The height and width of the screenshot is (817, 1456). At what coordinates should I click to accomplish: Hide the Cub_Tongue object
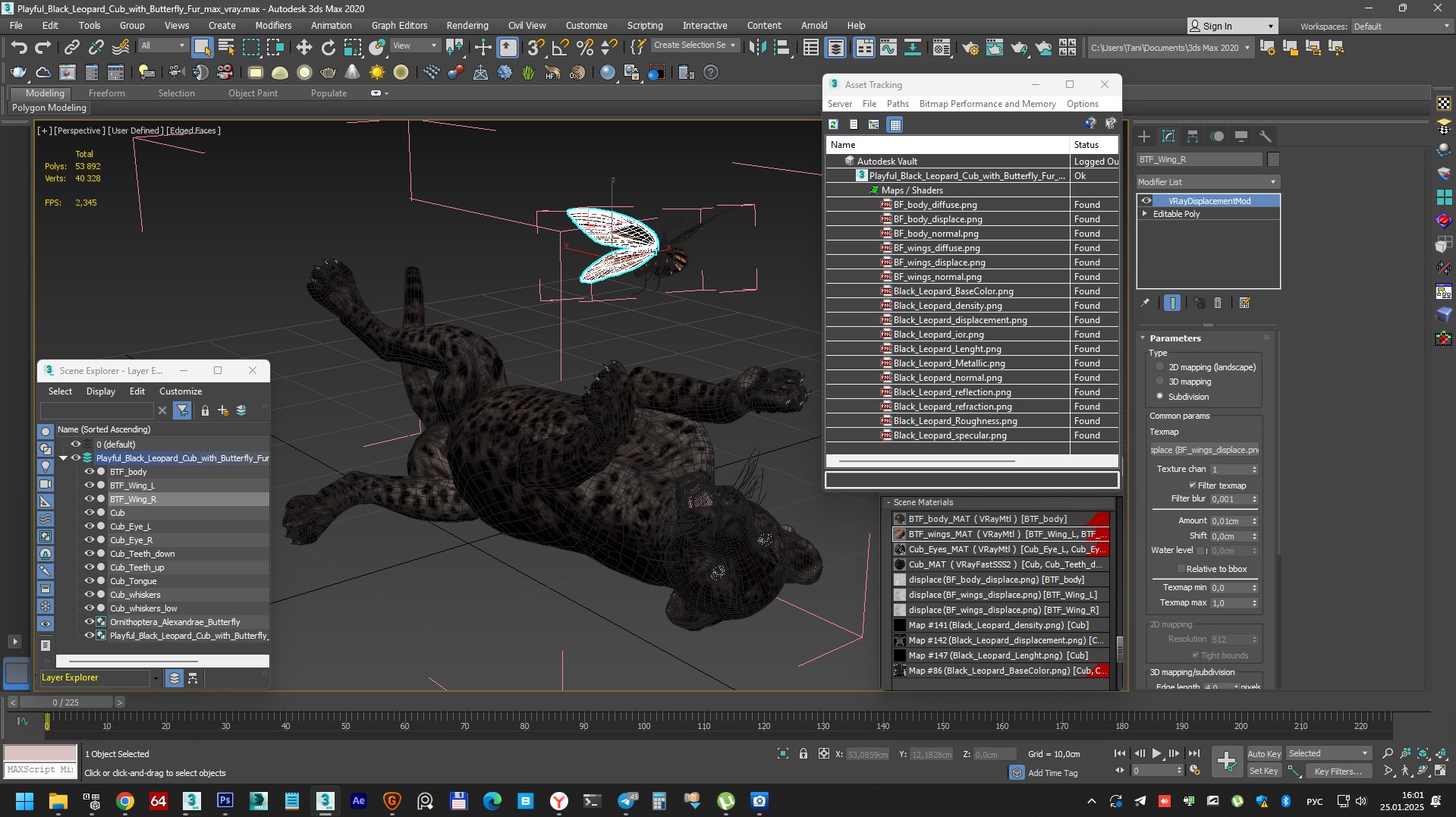point(89,581)
